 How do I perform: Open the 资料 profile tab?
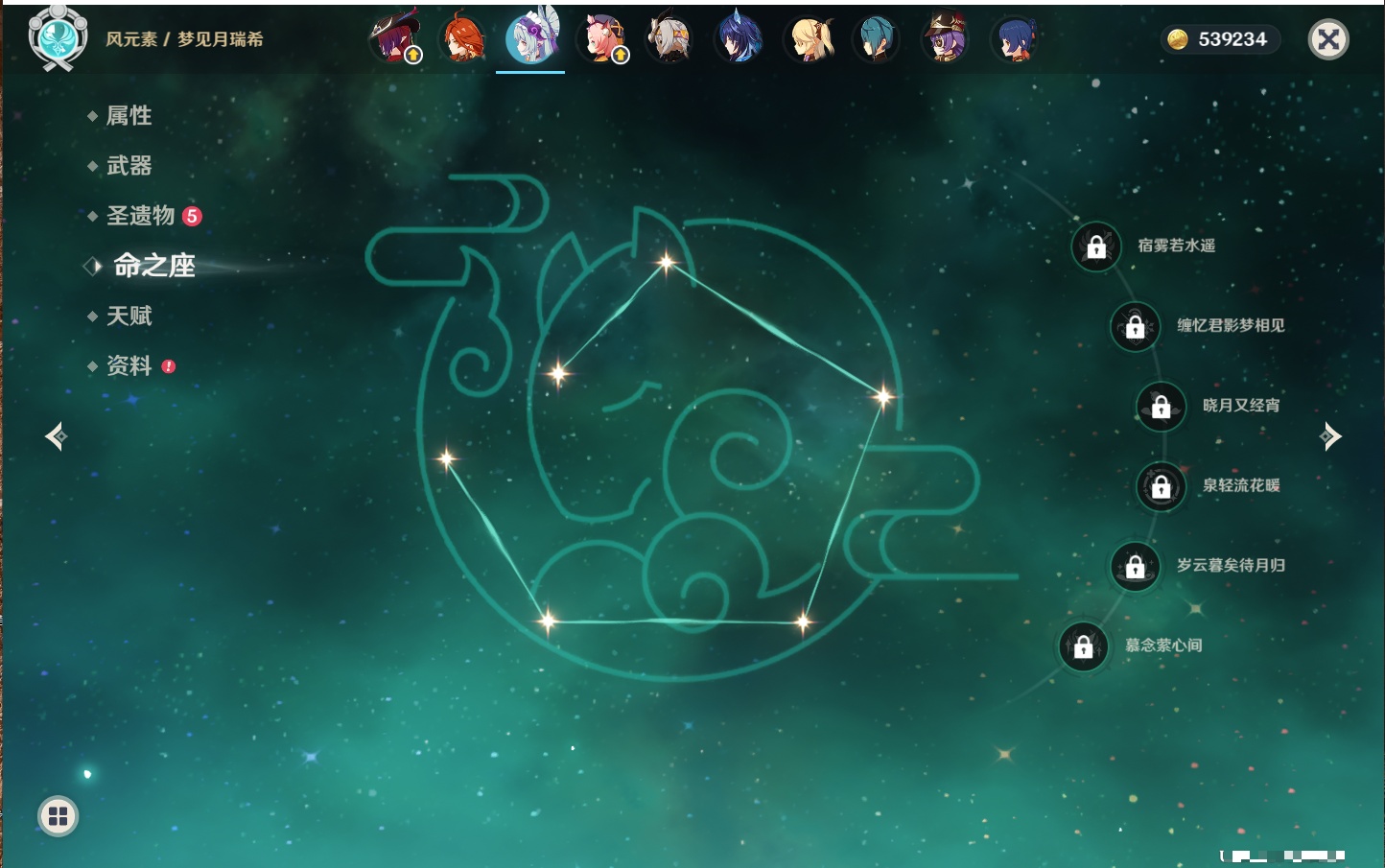coord(129,365)
